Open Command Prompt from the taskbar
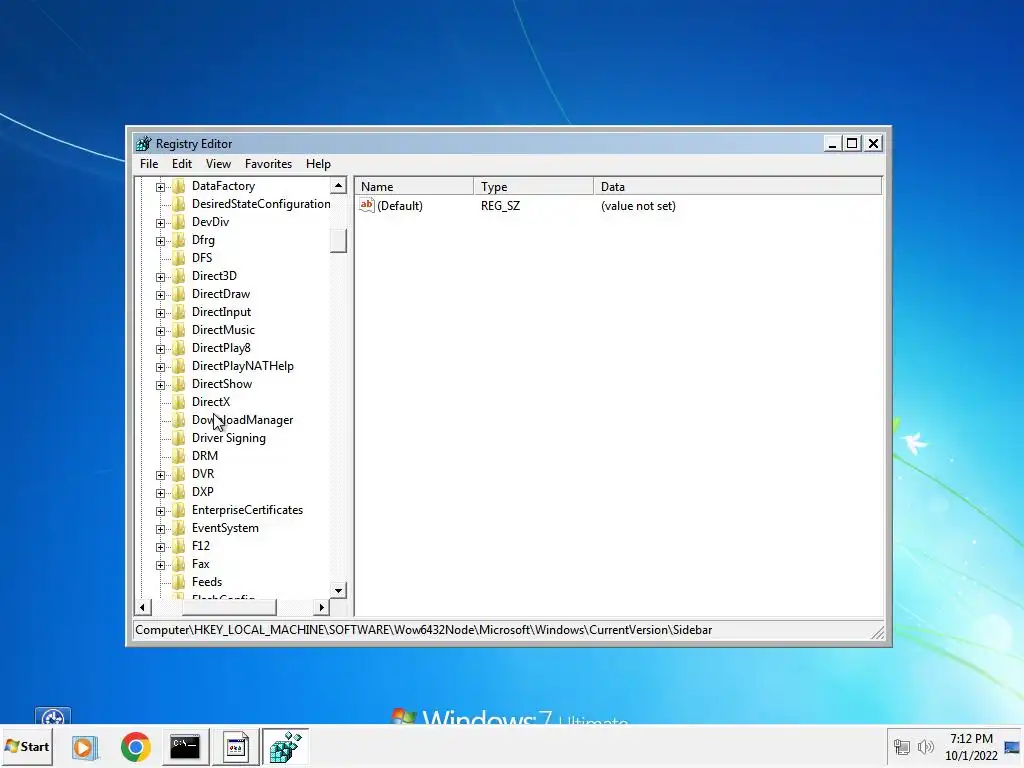The image size is (1024, 768). pyautogui.click(x=185, y=746)
